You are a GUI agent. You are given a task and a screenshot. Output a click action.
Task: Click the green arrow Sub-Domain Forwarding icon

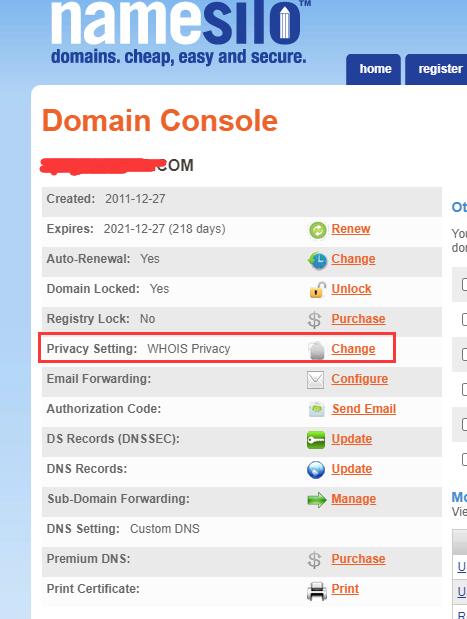(317, 500)
